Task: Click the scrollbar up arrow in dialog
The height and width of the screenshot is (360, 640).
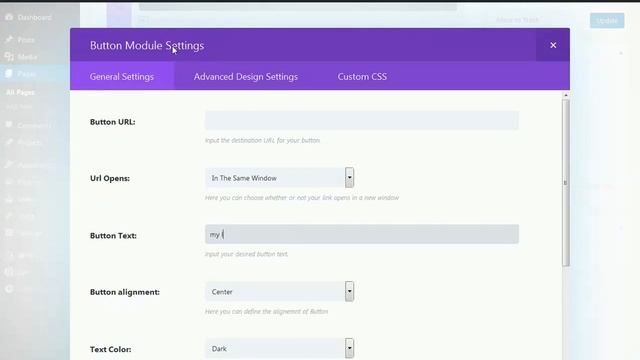Action: [566, 95]
